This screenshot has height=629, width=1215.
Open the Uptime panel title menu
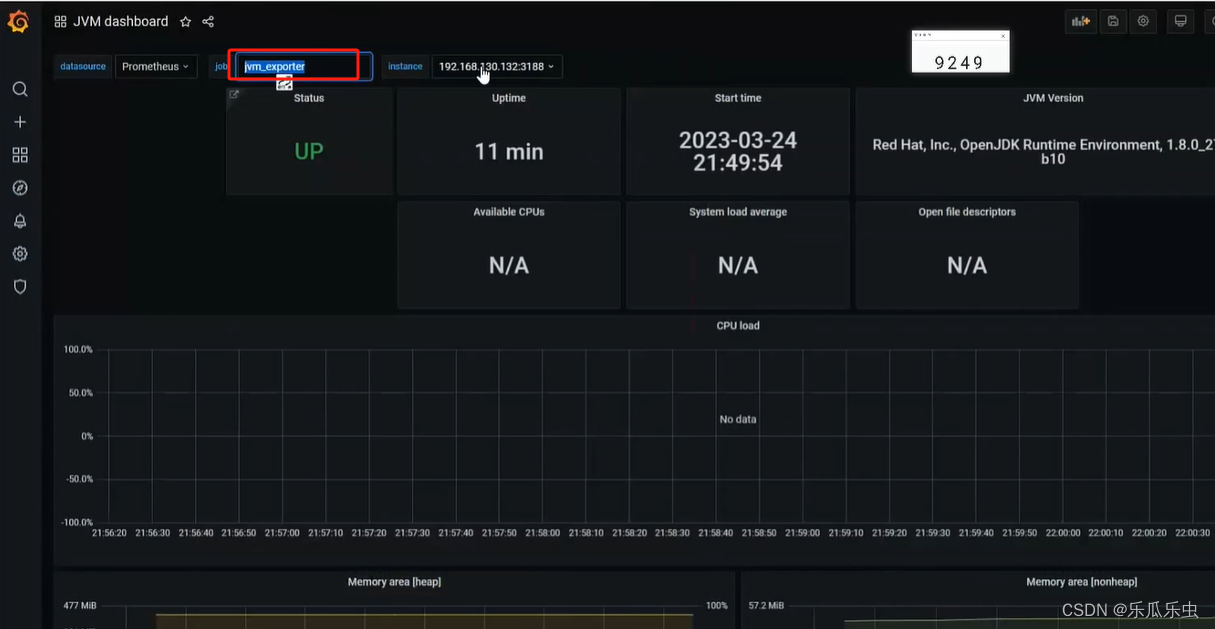pyautogui.click(x=509, y=98)
